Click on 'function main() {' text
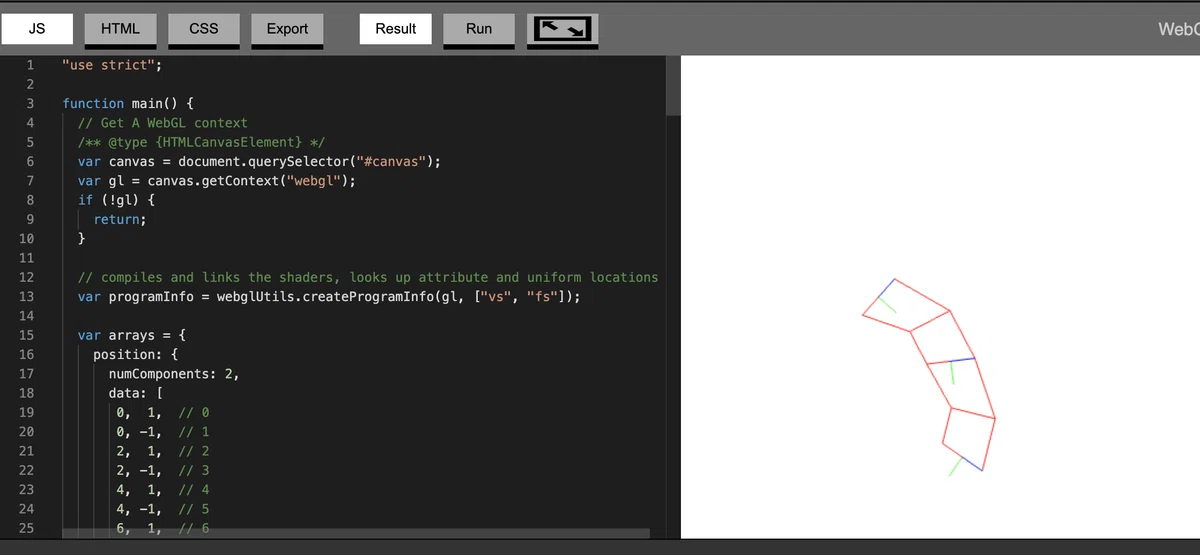The image size is (1200, 555). point(128,103)
